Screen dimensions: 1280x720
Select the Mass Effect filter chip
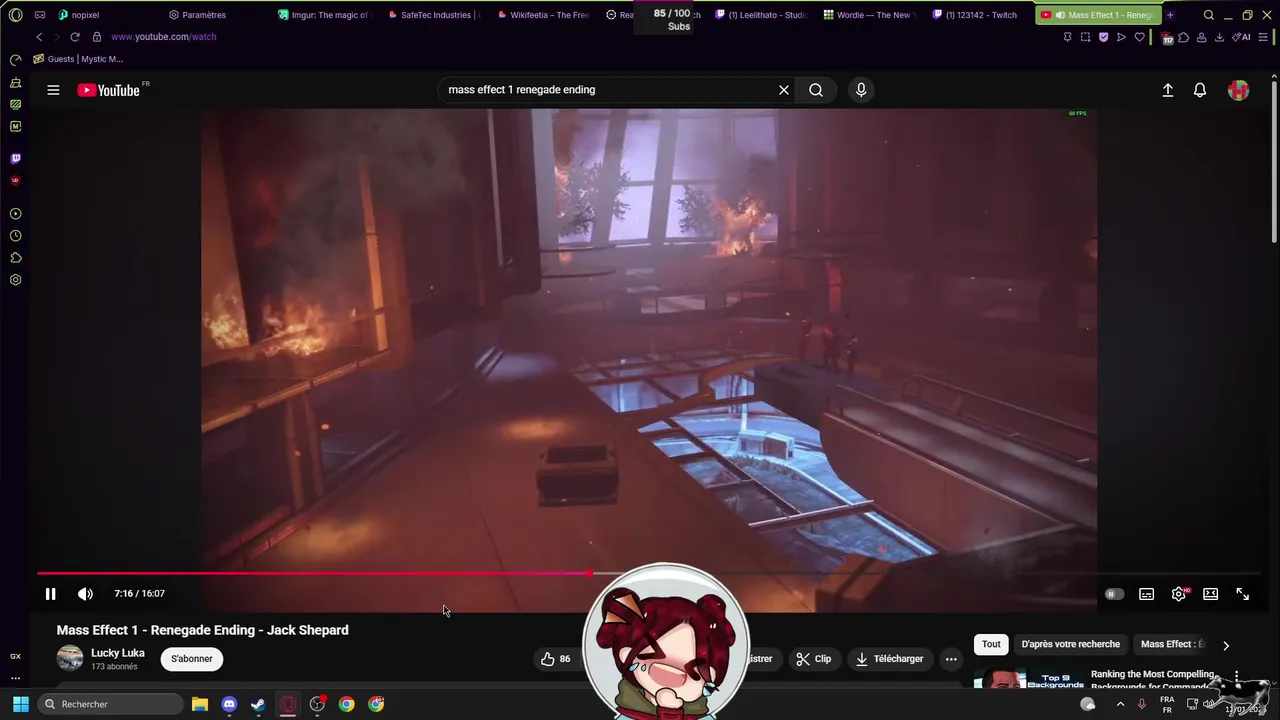click(x=1173, y=644)
